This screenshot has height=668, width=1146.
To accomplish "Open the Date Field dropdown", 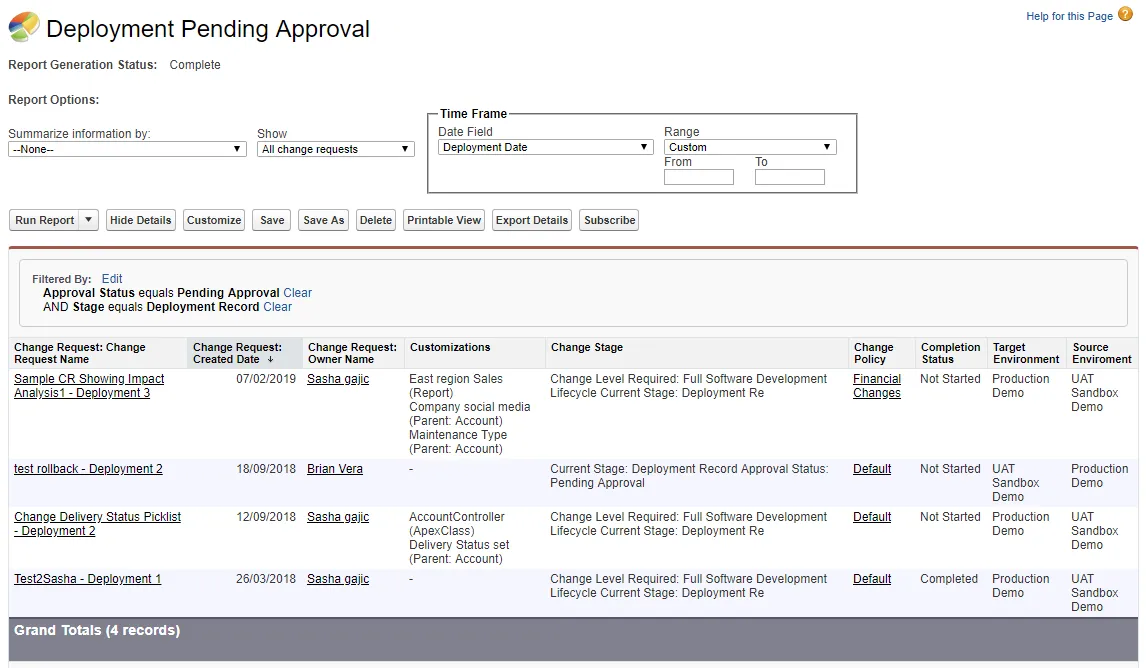I will tap(545, 147).
